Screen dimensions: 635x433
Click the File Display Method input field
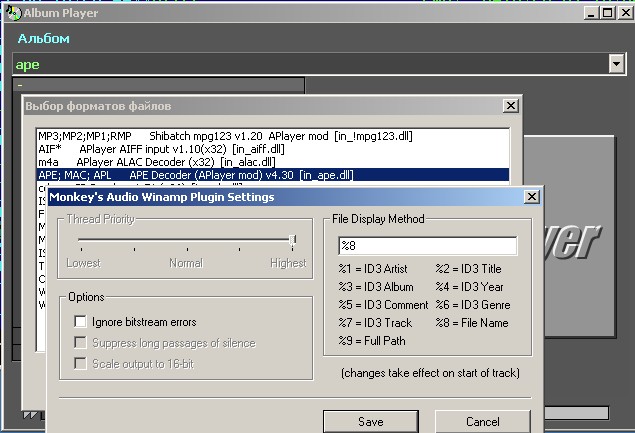(427, 246)
